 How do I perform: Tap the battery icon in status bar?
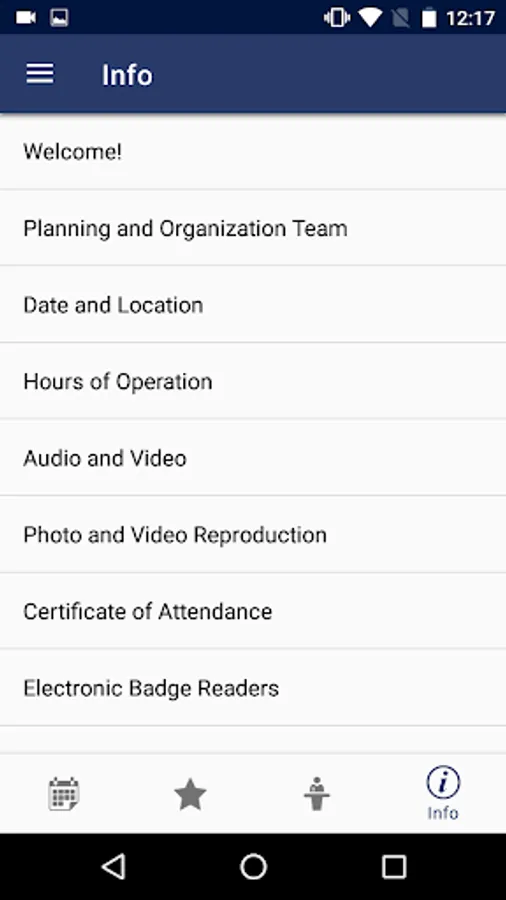pos(429,18)
